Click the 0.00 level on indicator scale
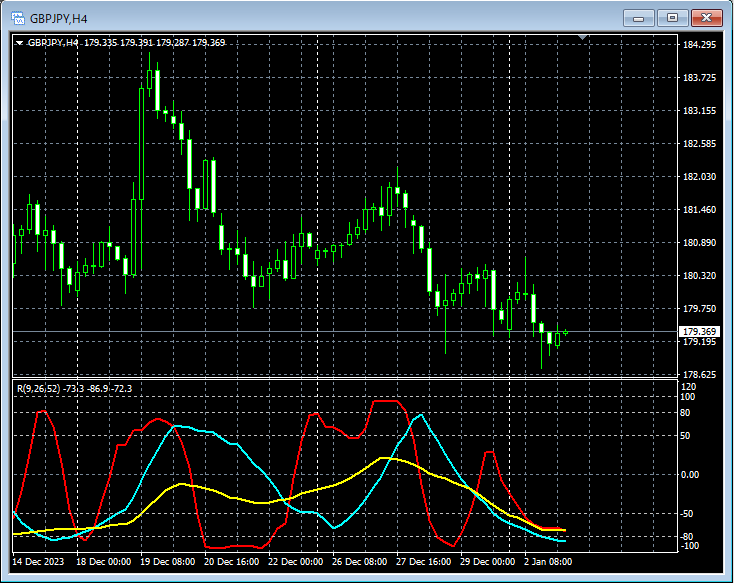This screenshot has width=735, height=583. (690, 475)
